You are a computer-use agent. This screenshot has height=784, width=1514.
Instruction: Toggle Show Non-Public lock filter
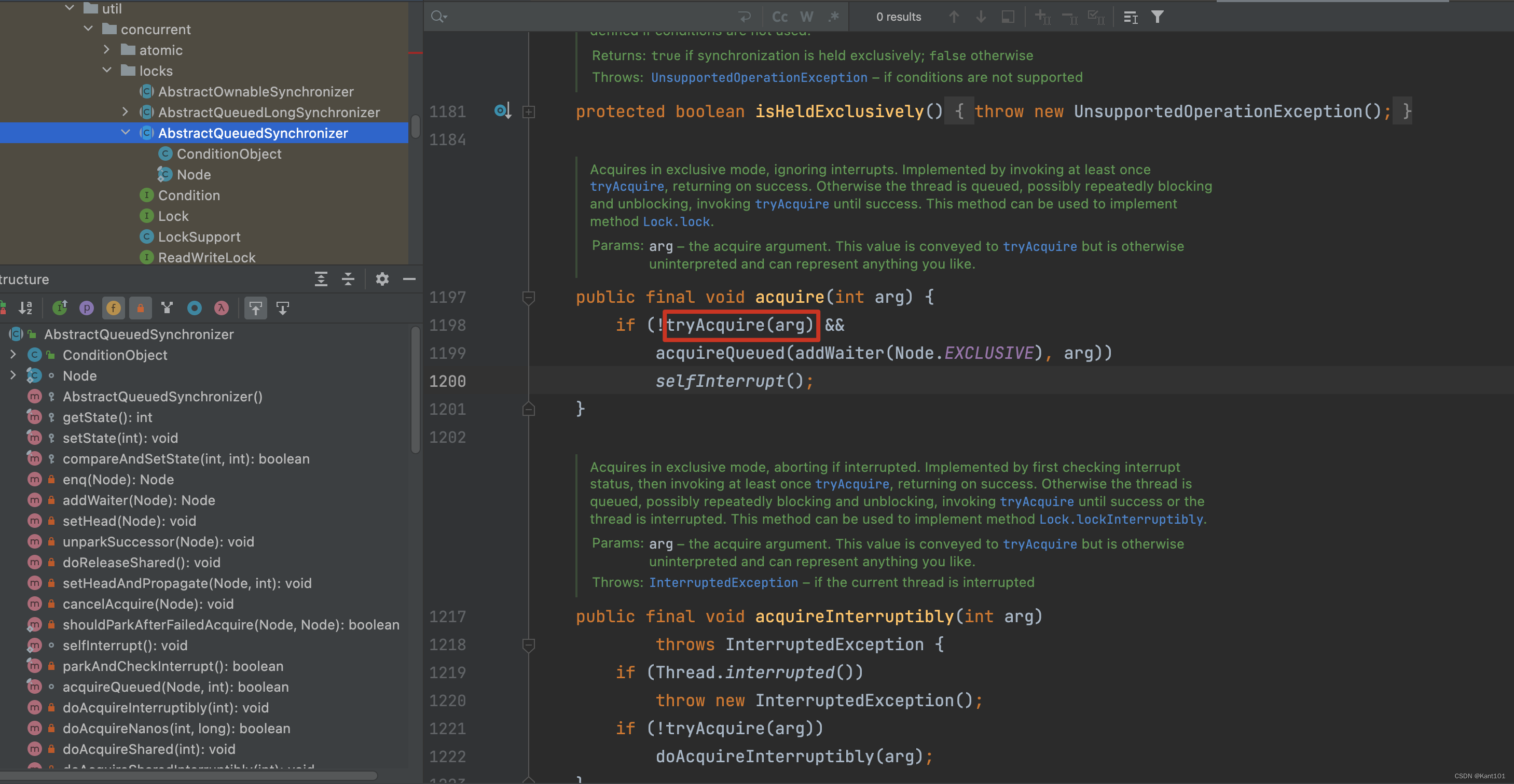pyautogui.click(x=141, y=307)
